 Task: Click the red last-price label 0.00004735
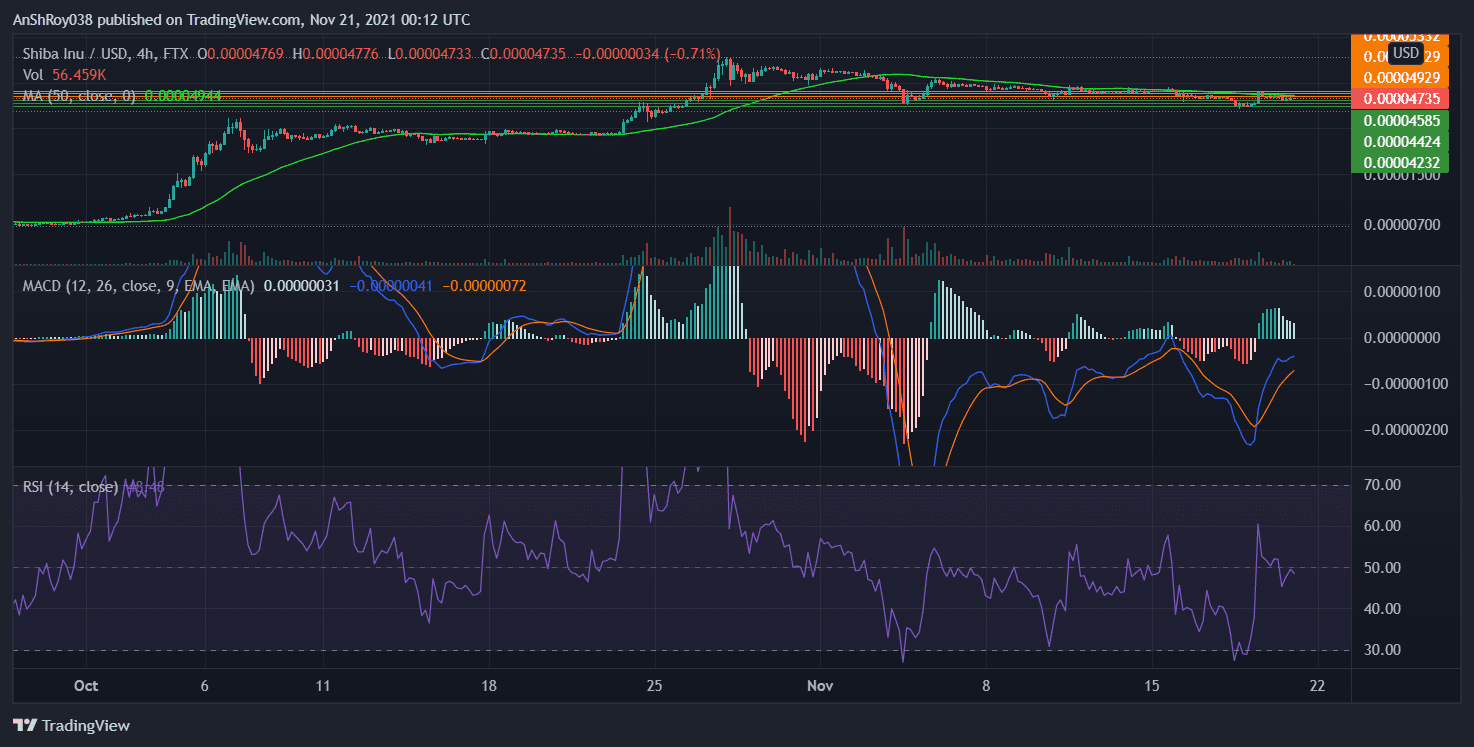(x=1403, y=98)
